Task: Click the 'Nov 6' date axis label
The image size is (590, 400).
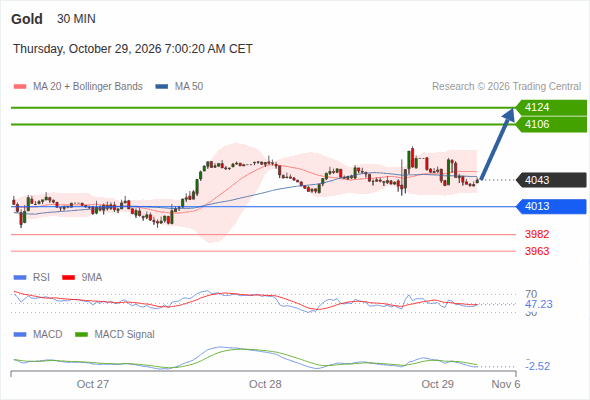Action: coord(506,384)
